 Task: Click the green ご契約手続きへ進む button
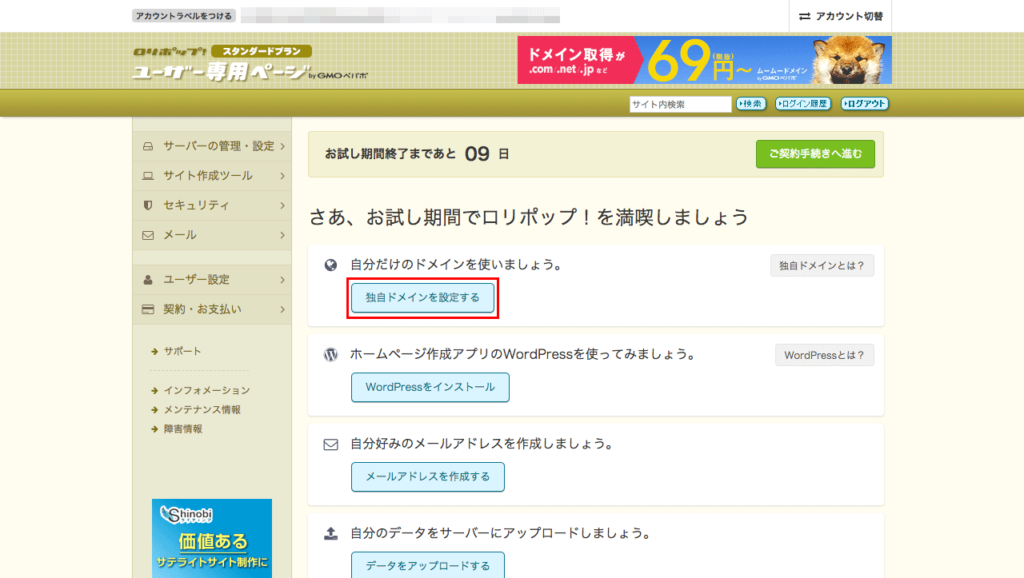pos(815,154)
